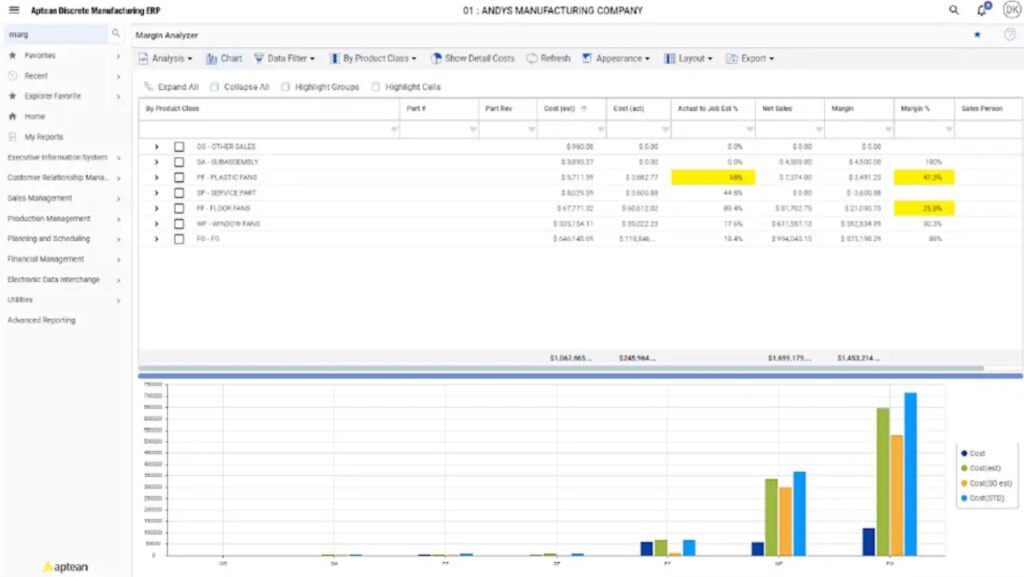
Task: Check the SP - SERVICE PART row checkbox
Action: point(179,193)
